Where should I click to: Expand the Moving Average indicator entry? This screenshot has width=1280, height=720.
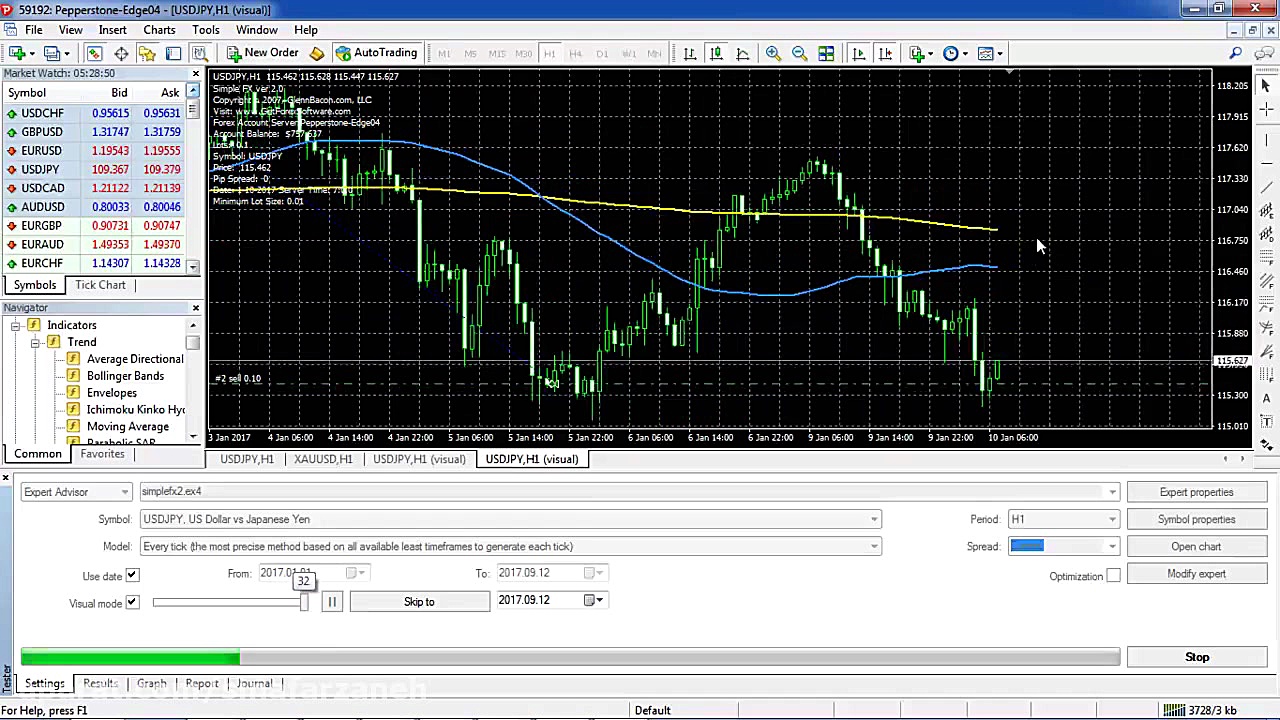128,426
